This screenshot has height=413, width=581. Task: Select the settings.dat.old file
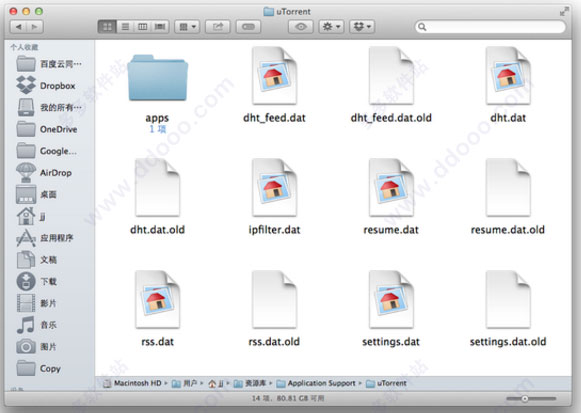point(508,300)
